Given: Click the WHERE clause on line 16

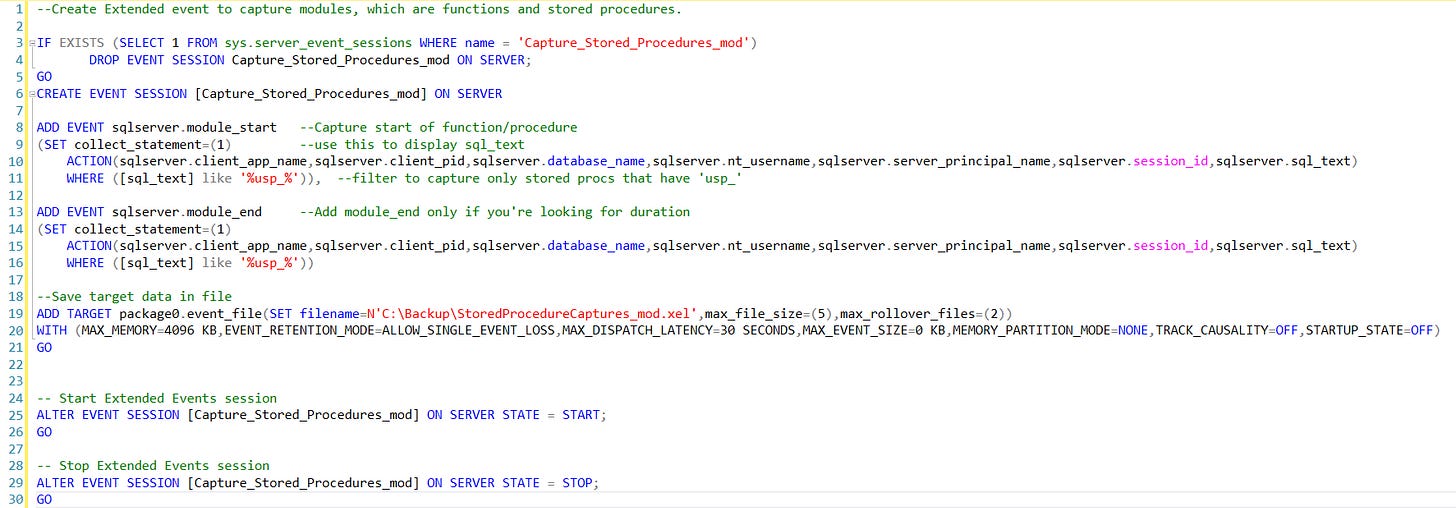Looking at the screenshot, I should [191, 263].
